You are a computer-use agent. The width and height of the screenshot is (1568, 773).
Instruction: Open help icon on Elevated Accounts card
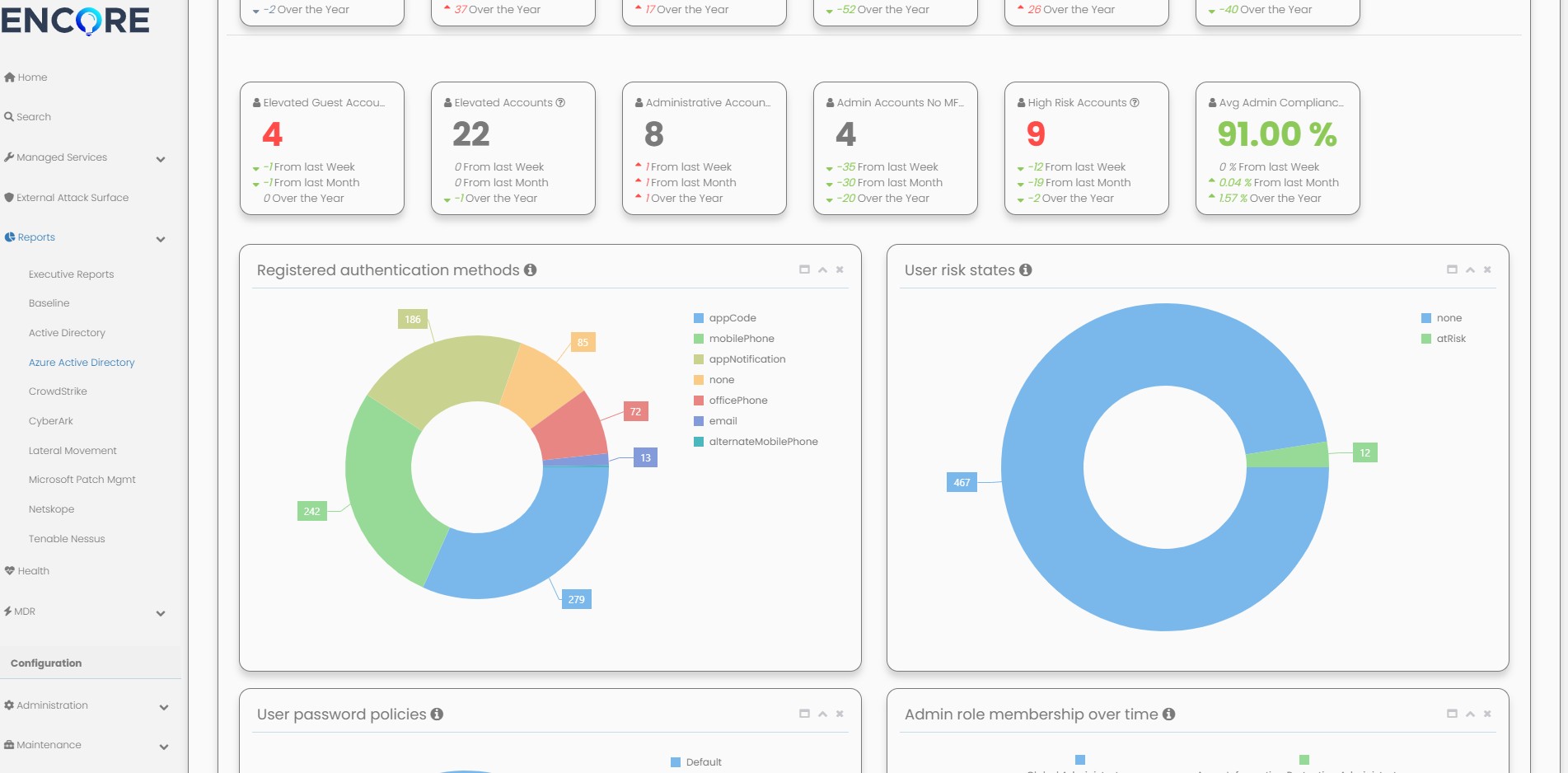[x=560, y=103]
